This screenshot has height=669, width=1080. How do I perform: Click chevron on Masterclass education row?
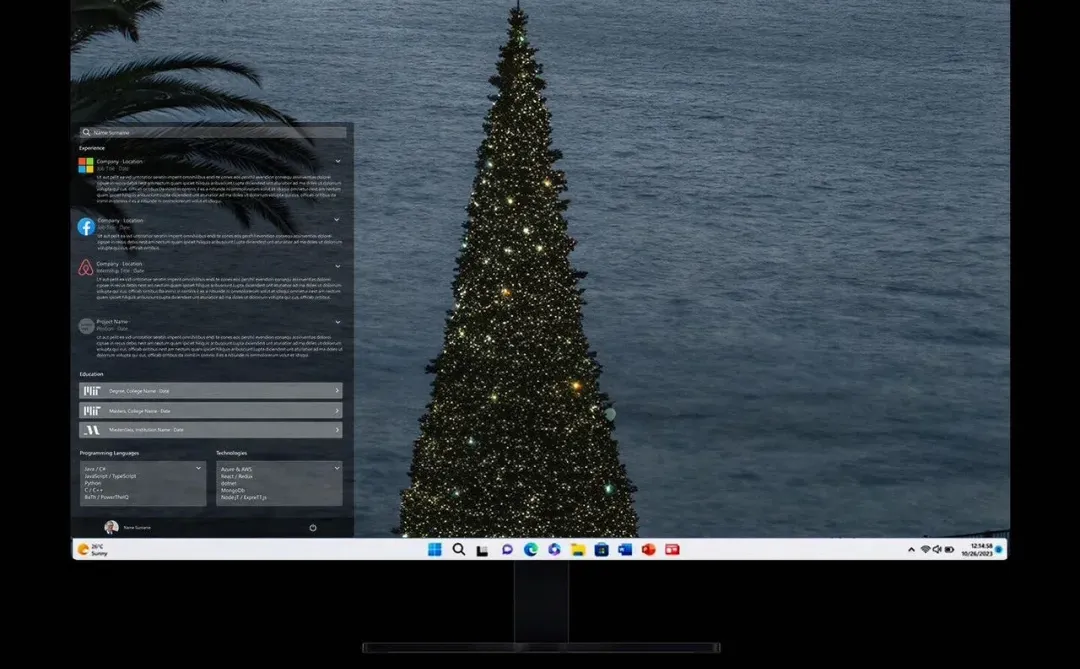[337, 430]
